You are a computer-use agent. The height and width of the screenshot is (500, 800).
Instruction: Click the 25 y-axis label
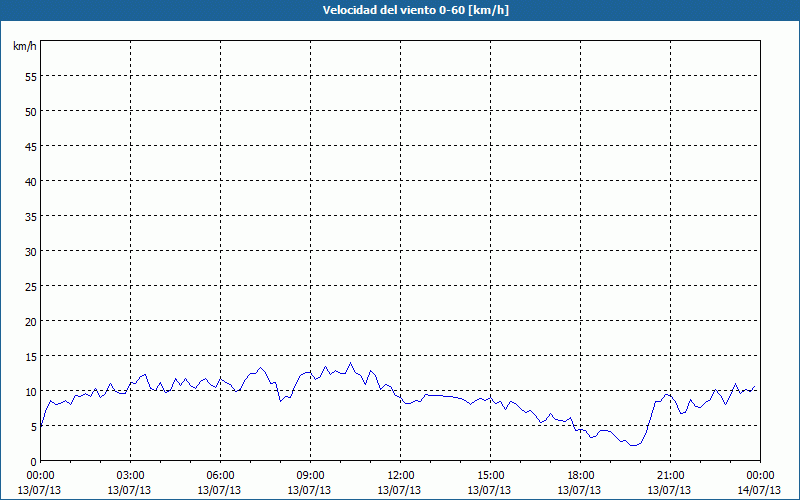point(31,286)
